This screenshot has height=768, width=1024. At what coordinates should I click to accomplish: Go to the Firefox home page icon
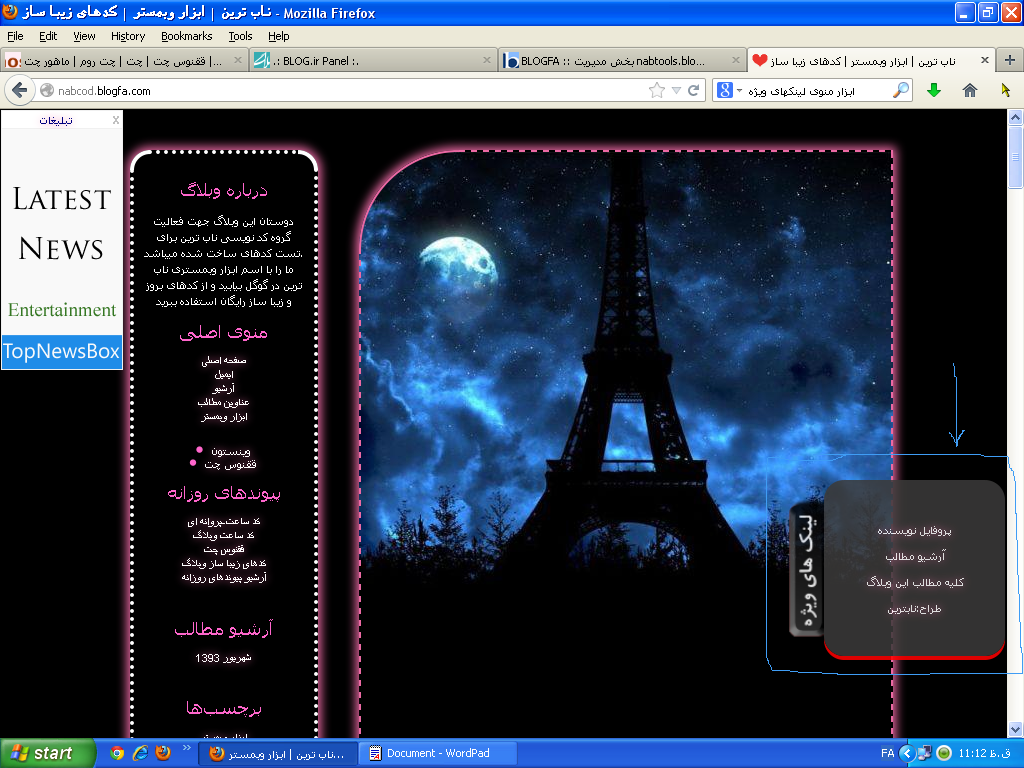click(x=969, y=91)
